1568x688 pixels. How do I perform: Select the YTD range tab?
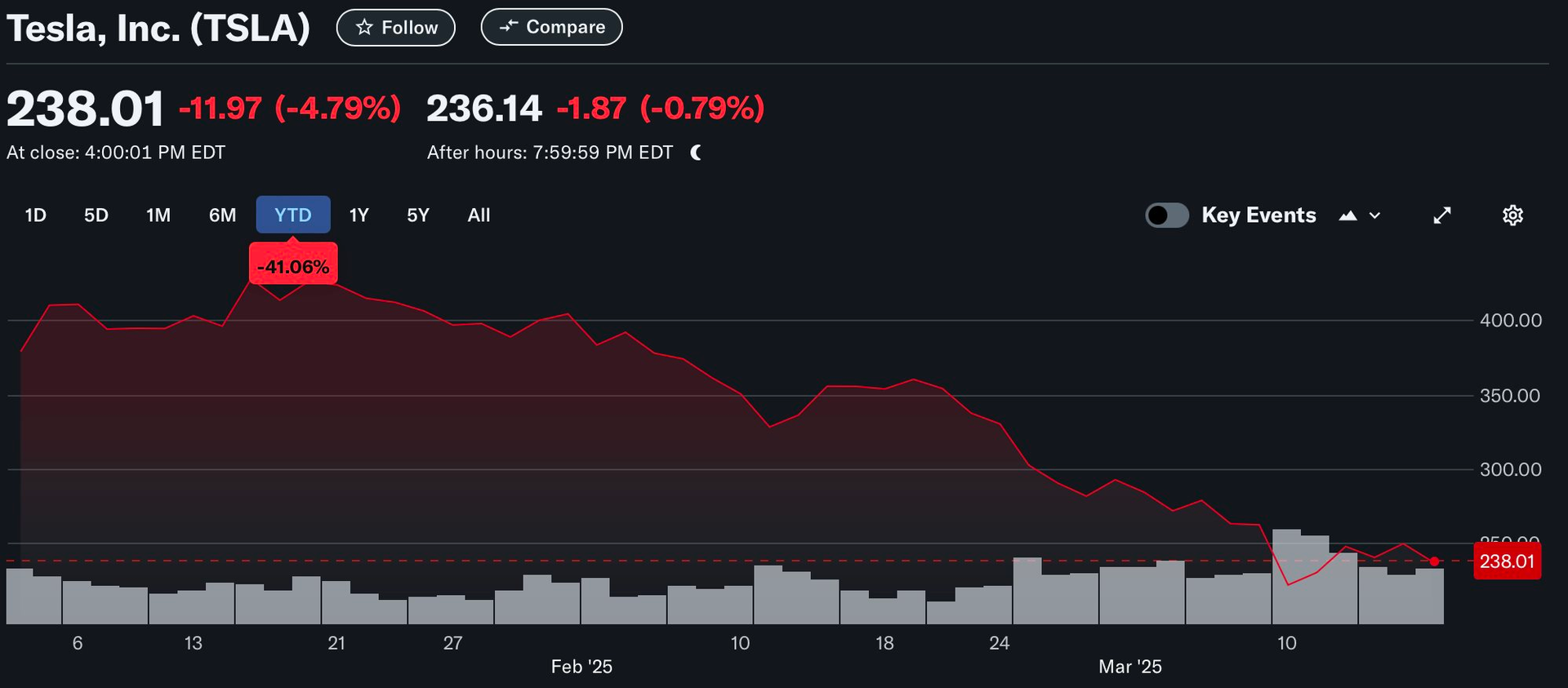[x=293, y=215]
